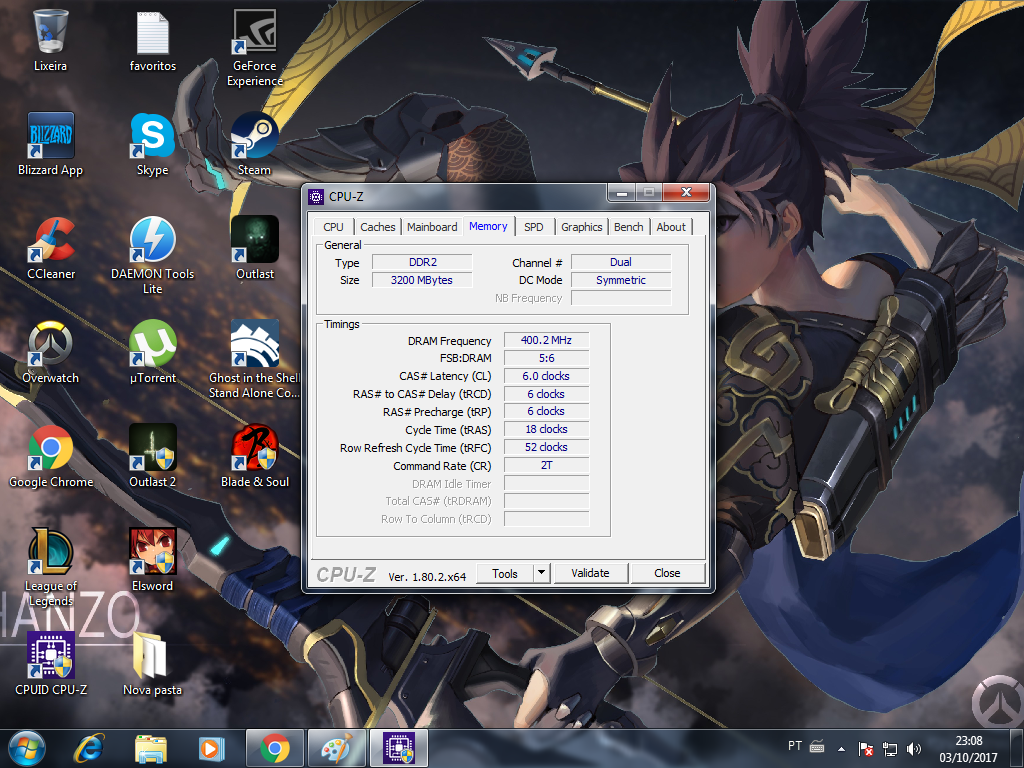The width and height of the screenshot is (1024, 768).
Task: Click the Command Rate value 2T
Action: (546, 465)
